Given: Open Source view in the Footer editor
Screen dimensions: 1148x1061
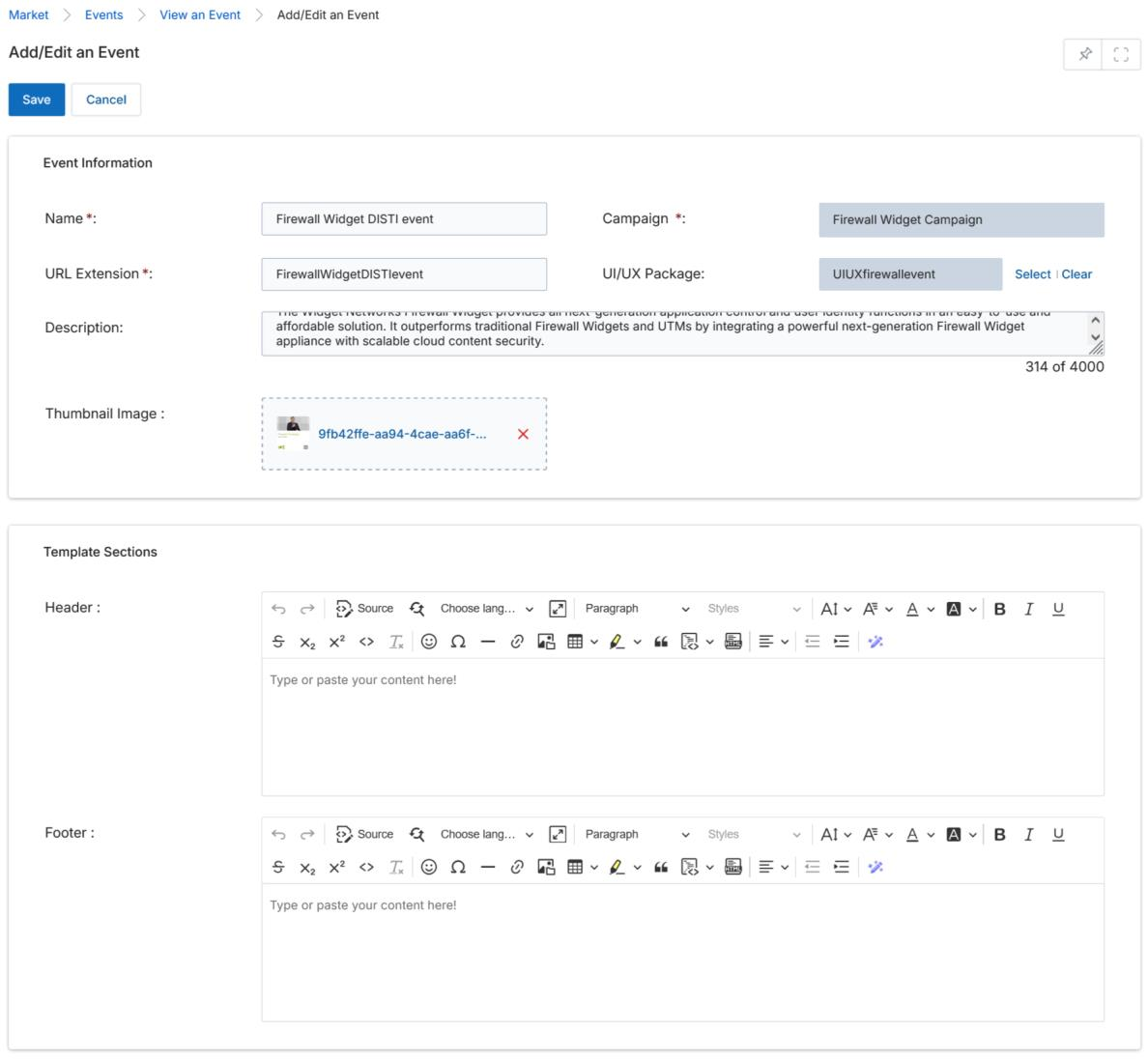Looking at the screenshot, I should 364,835.
